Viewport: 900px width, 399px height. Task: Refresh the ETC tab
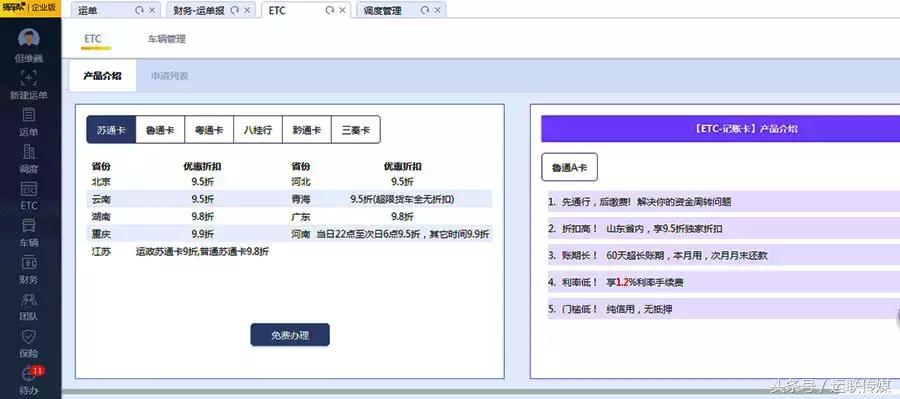329,10
